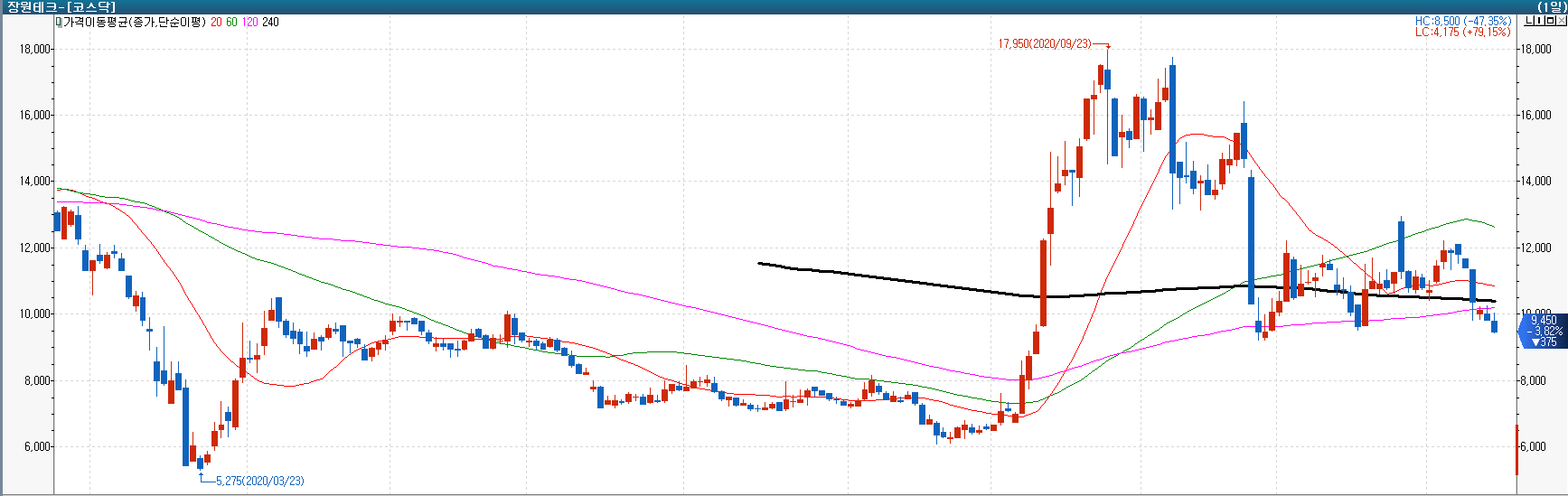
Task: Click the LC:4,175 low-change label
Action: pos(1462,32)
